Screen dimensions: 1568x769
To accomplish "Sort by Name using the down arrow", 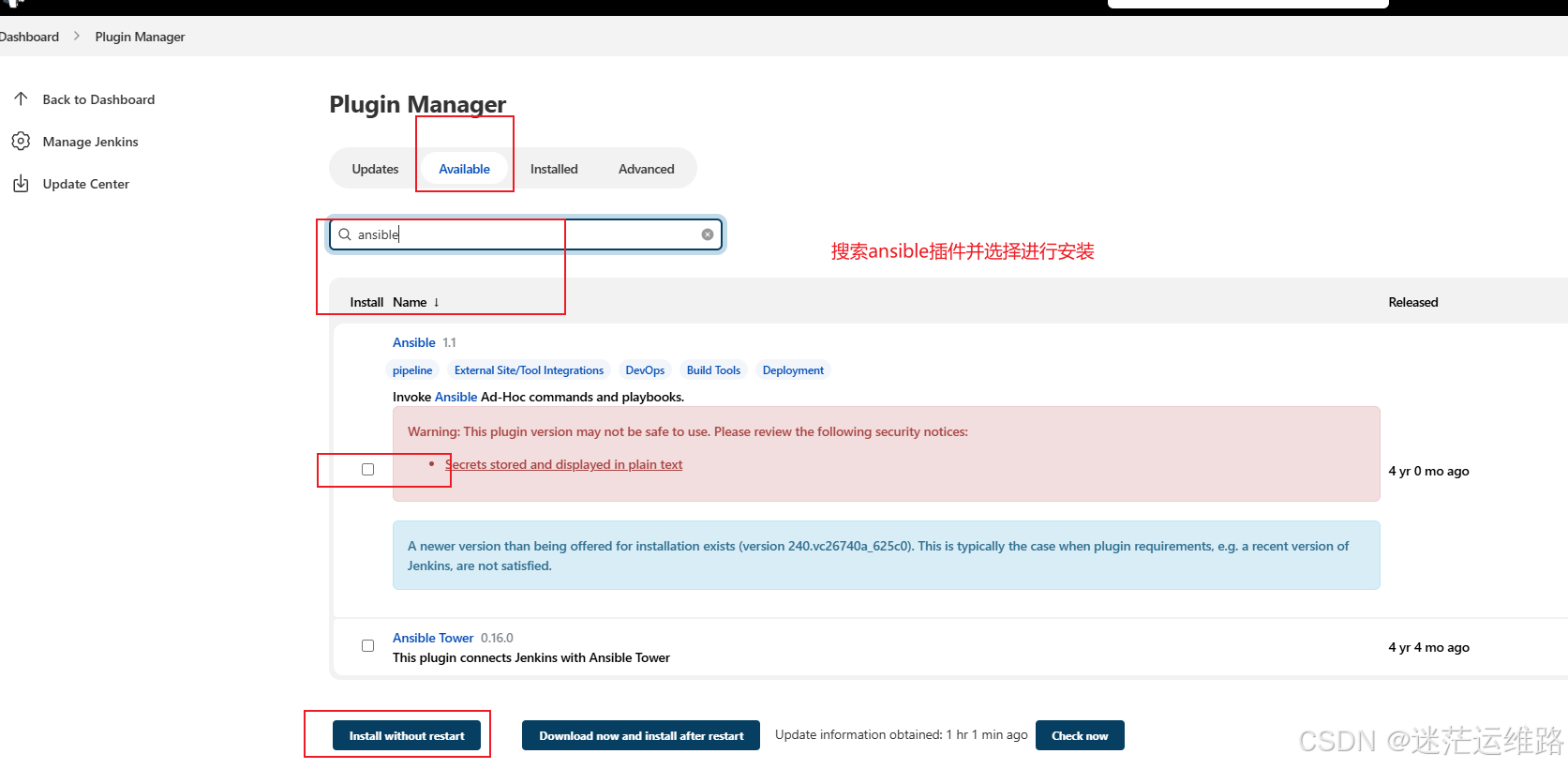I will 436,302.
